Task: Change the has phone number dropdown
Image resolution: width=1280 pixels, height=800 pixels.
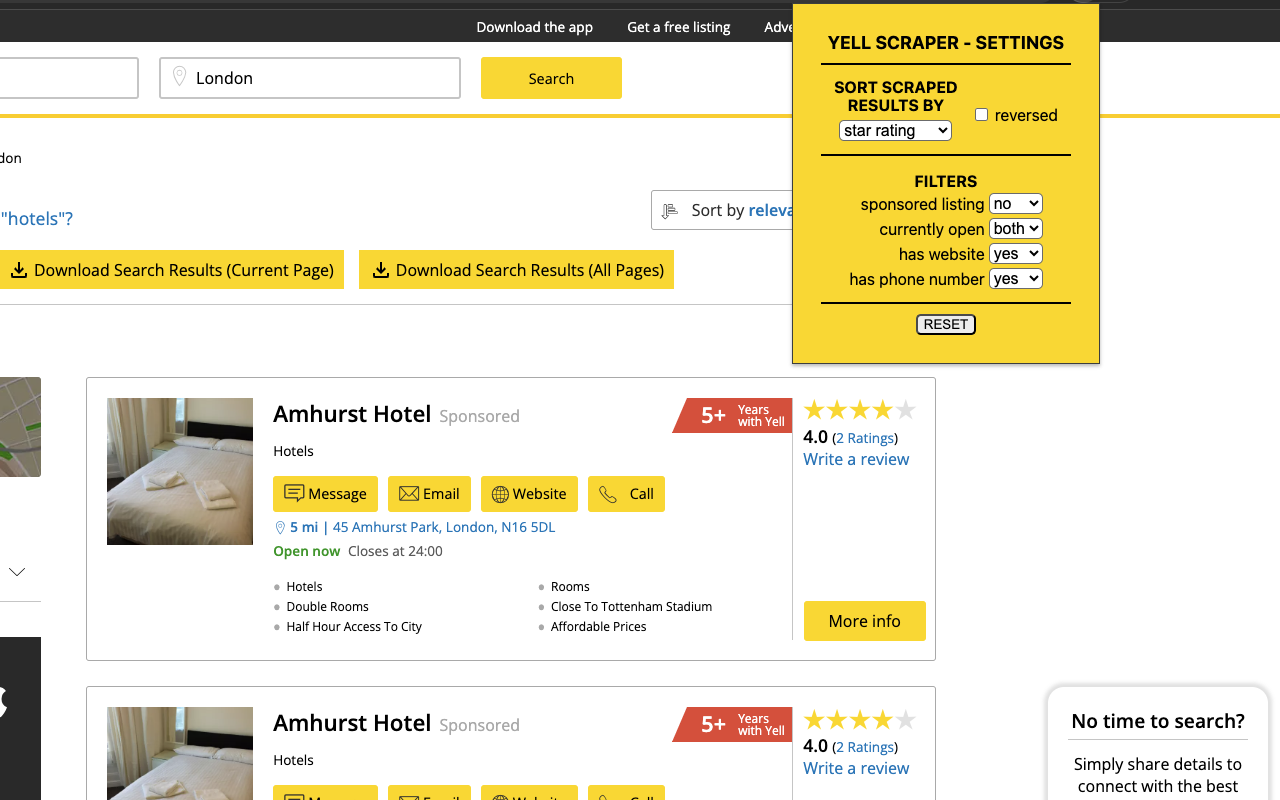Action: pyautogui.click(x=1015, y=279)
